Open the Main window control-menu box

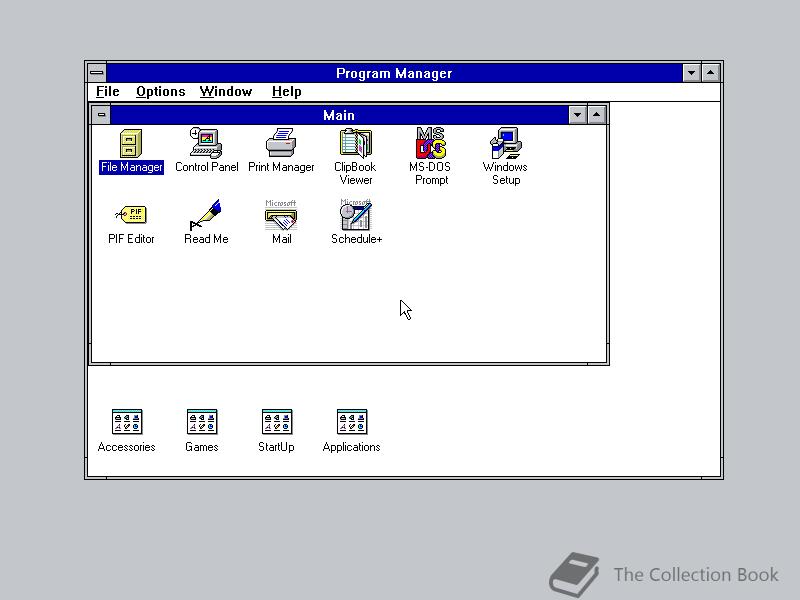coord(101,115)
